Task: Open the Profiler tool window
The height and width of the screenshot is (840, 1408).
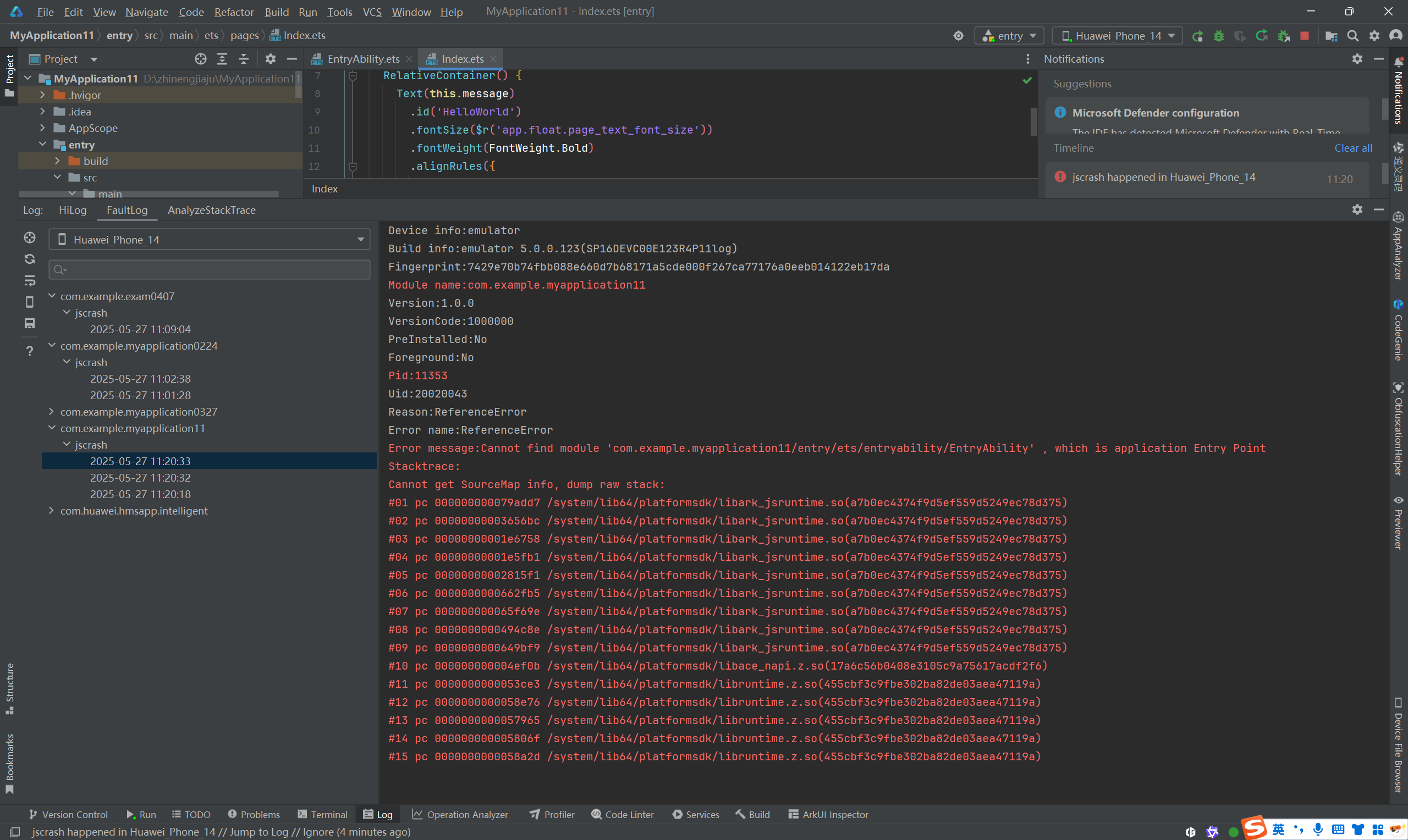Action: tap(552, 815)
